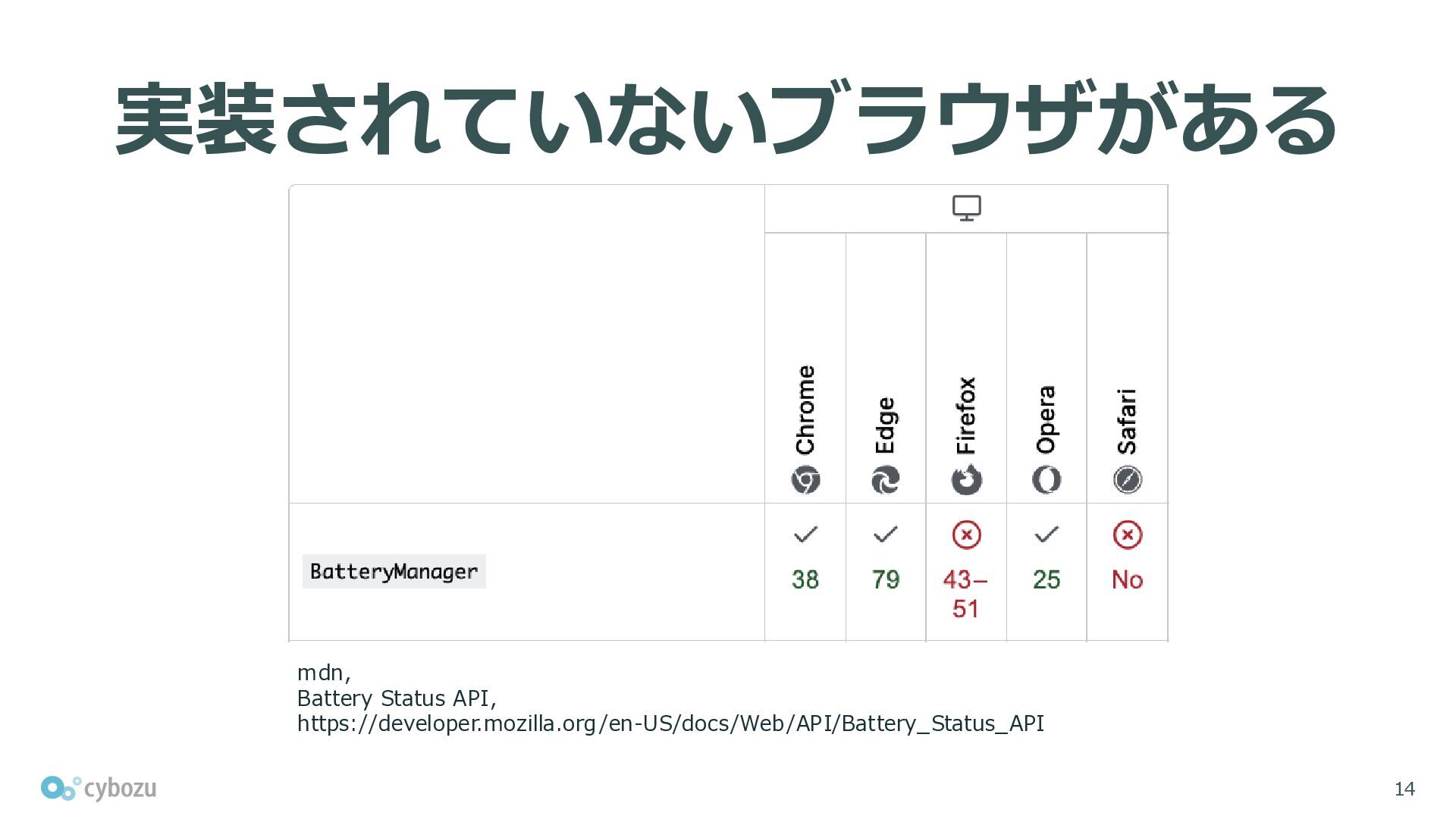
Task: Click Opera version number 25
Action: point(1046,579)
